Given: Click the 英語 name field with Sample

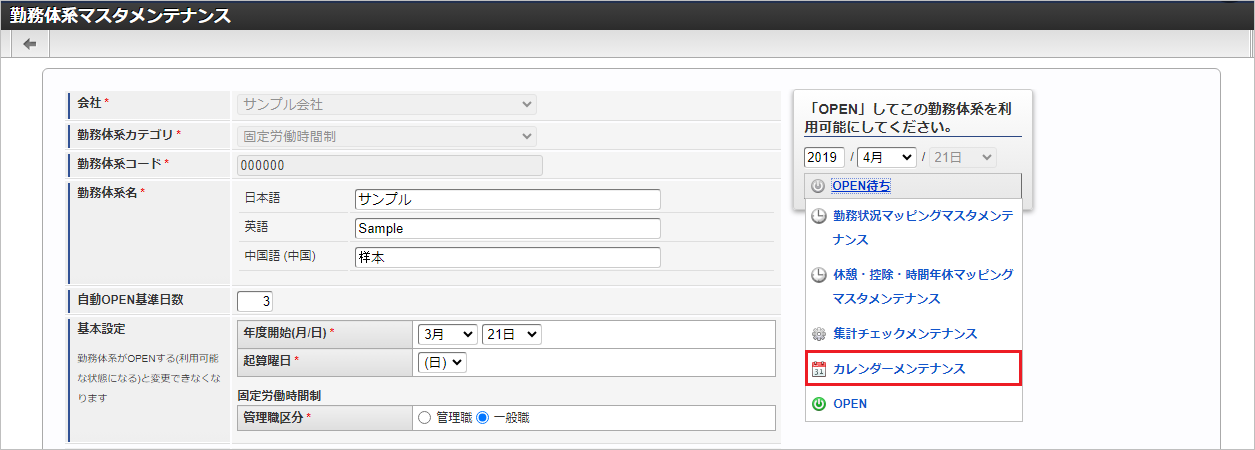Looking at the screenshot, I should 508,228.
